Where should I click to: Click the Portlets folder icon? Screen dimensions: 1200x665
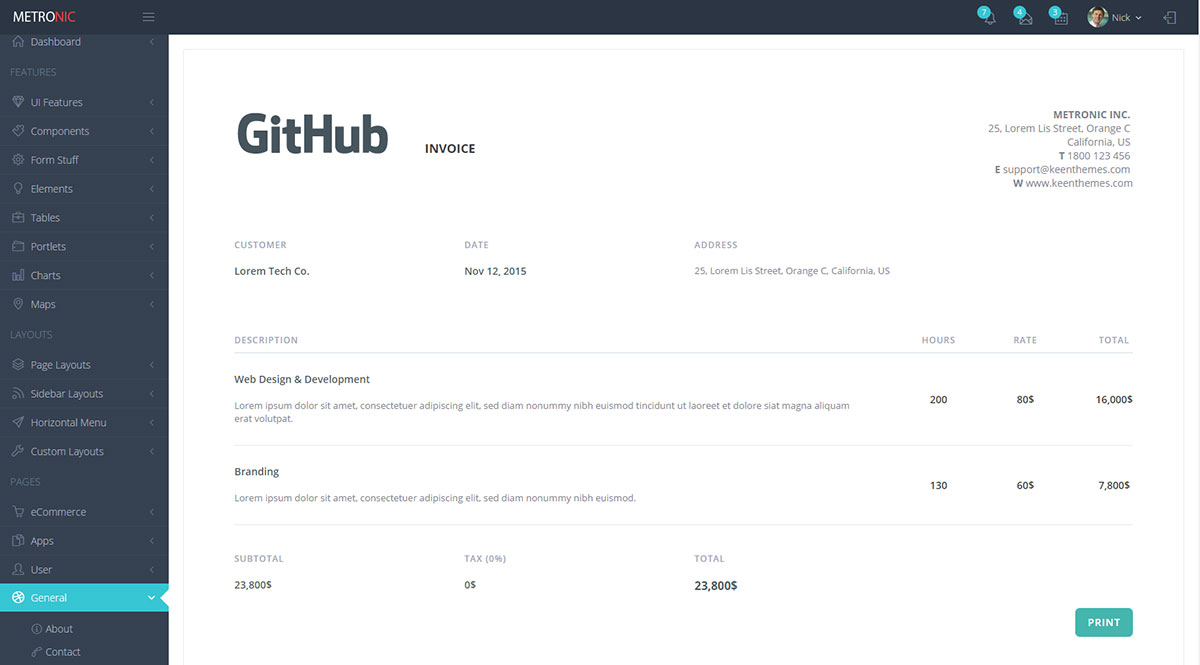coord(18,246)
